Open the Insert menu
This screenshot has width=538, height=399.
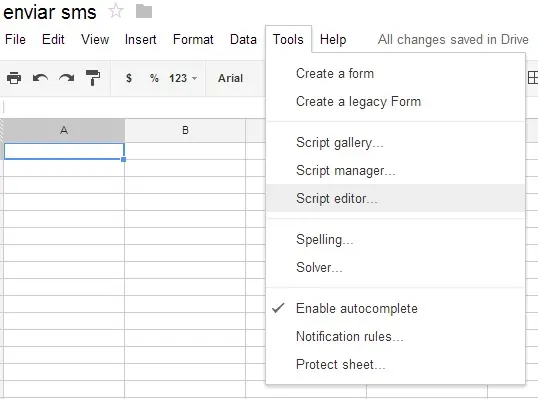pos(141,39)
